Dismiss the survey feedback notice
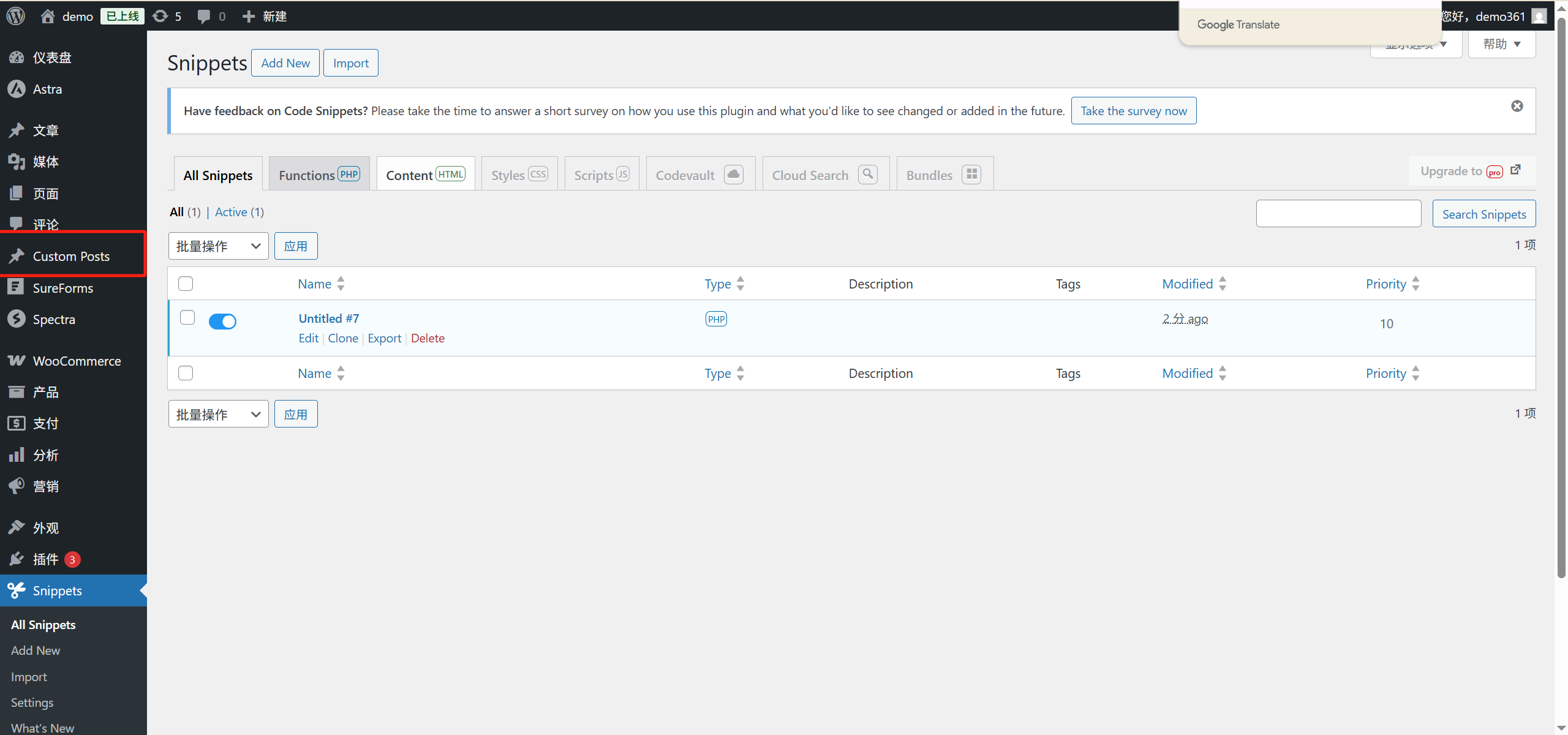This screenshot has width=1568, height=735. pos(1517,106)
